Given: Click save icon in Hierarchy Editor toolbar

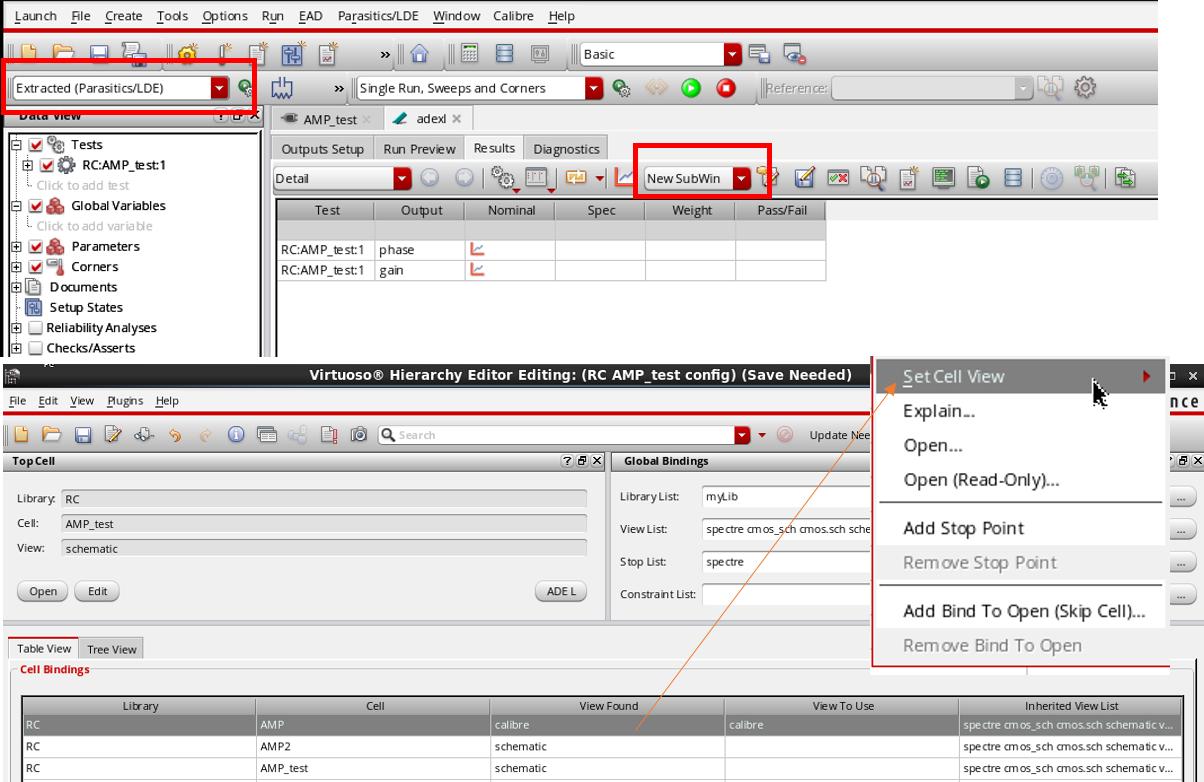Looking at the screenshot, I should 84,435.
